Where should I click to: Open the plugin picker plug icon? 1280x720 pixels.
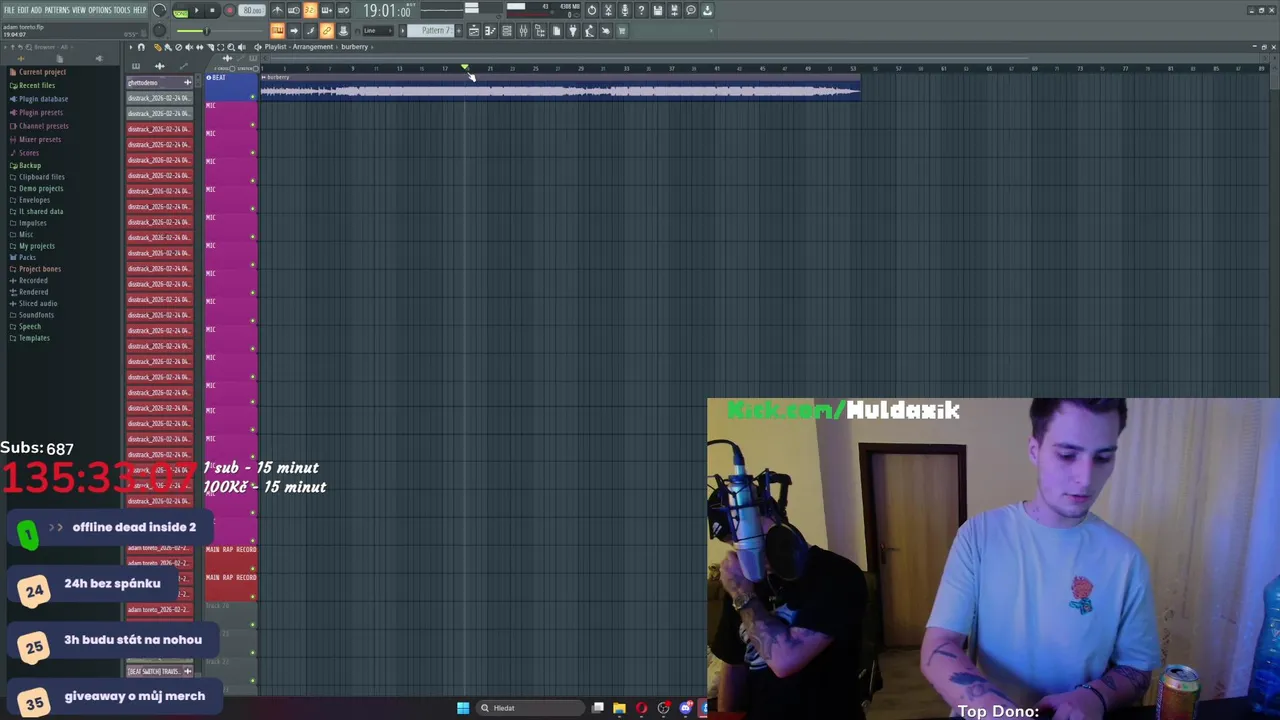pos(573,31)
